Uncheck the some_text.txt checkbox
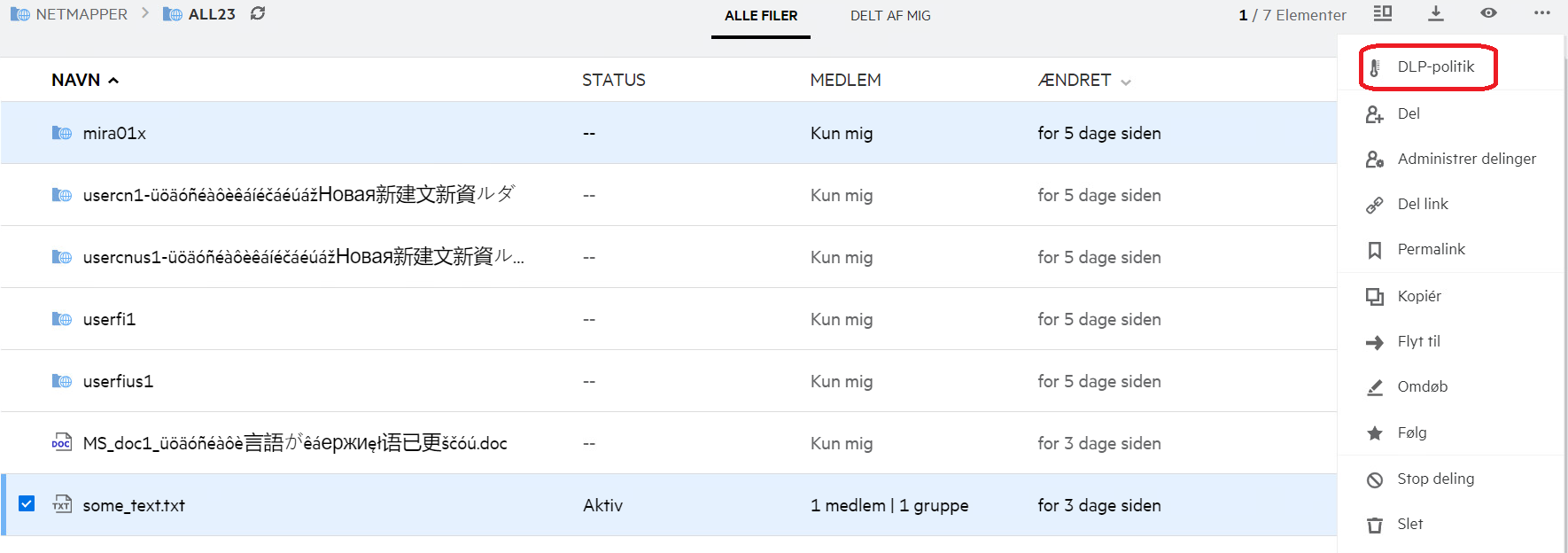Image resolution: width=1568 pixels, height=553 pixels. [27, 503]
